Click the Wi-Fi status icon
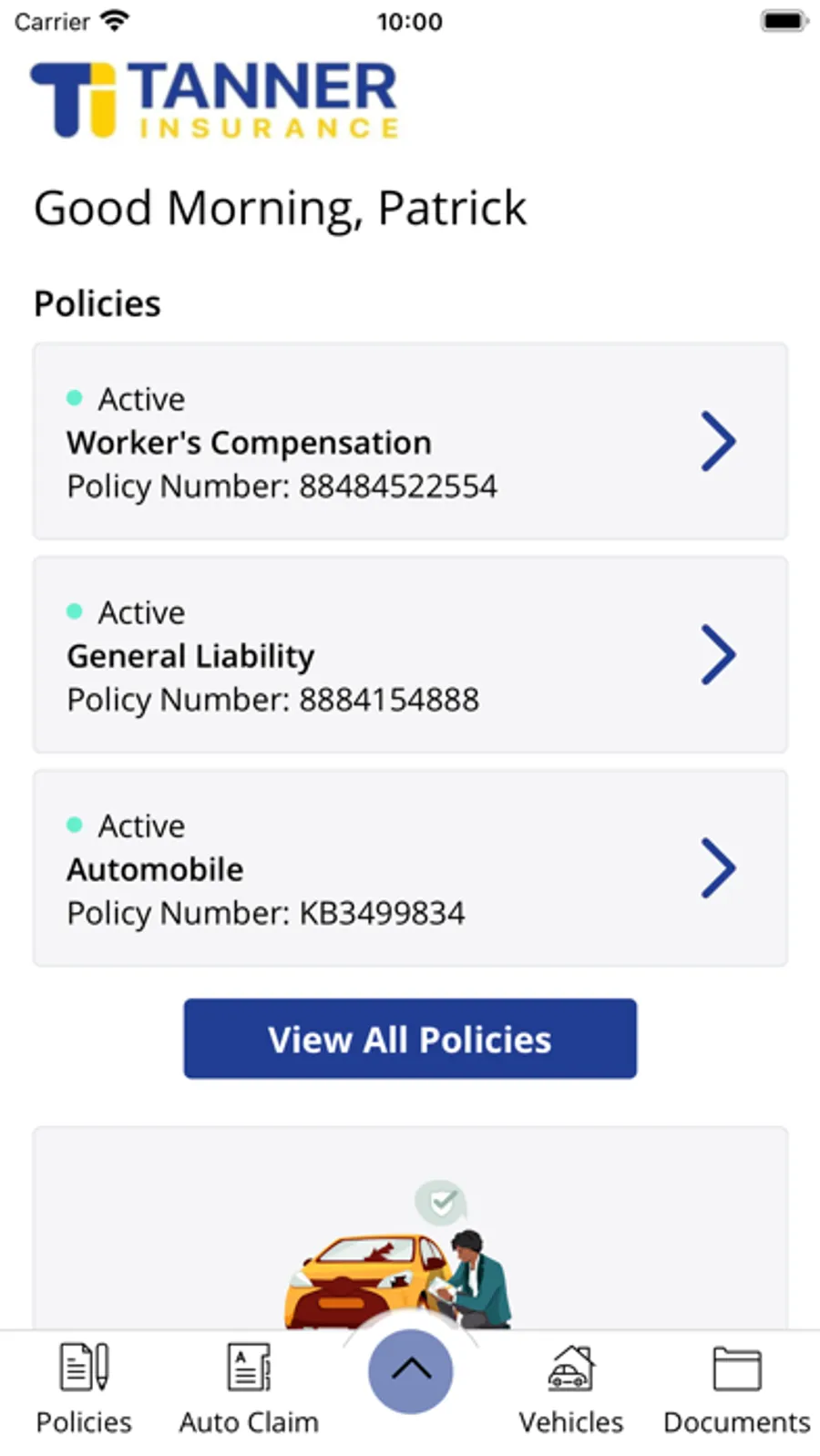 tap(115, 21)
